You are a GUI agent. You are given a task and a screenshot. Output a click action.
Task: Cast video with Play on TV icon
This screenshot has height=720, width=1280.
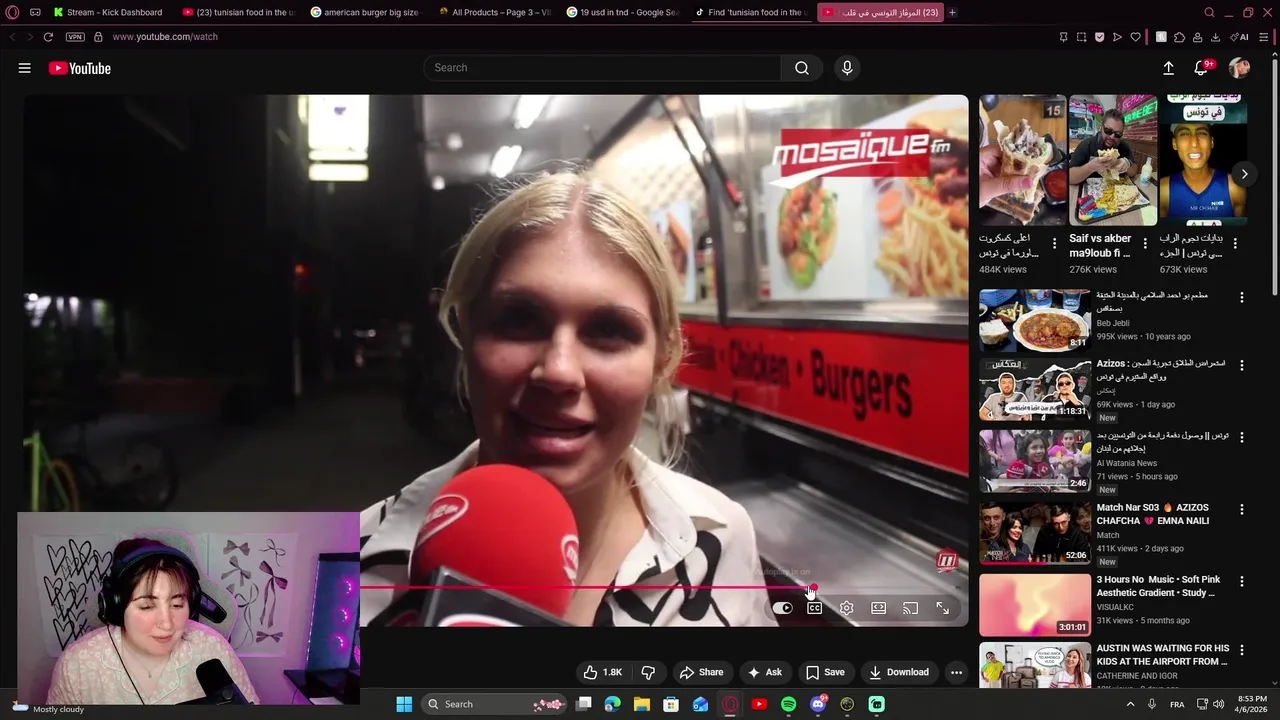click(911, 608)
